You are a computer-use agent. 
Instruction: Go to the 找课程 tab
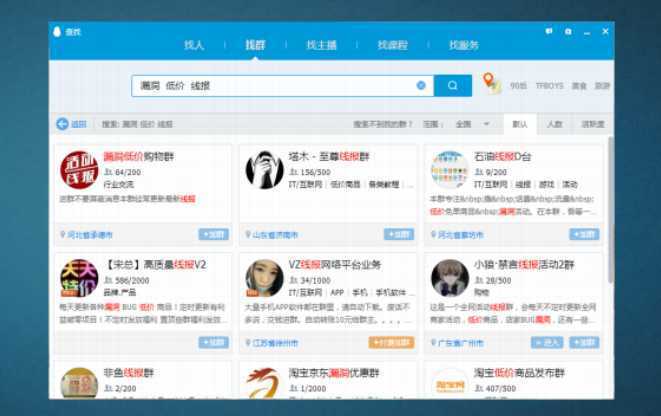(x=392, y=45)
